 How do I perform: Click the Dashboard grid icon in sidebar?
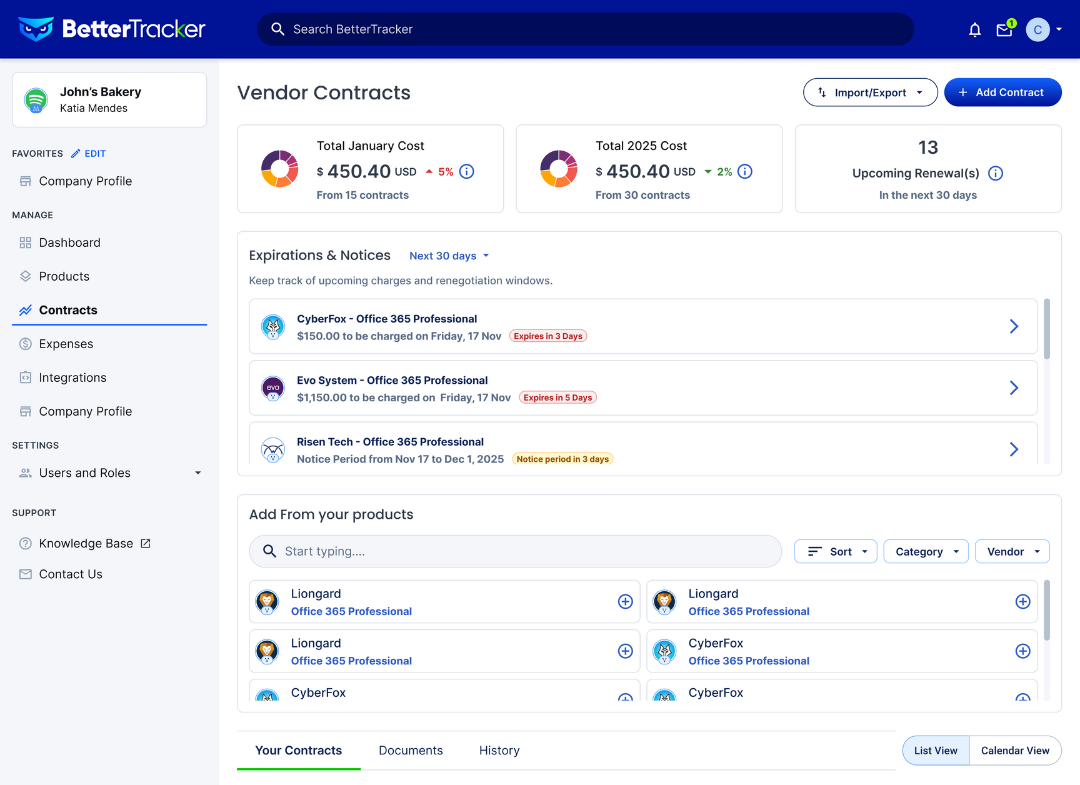25,242
